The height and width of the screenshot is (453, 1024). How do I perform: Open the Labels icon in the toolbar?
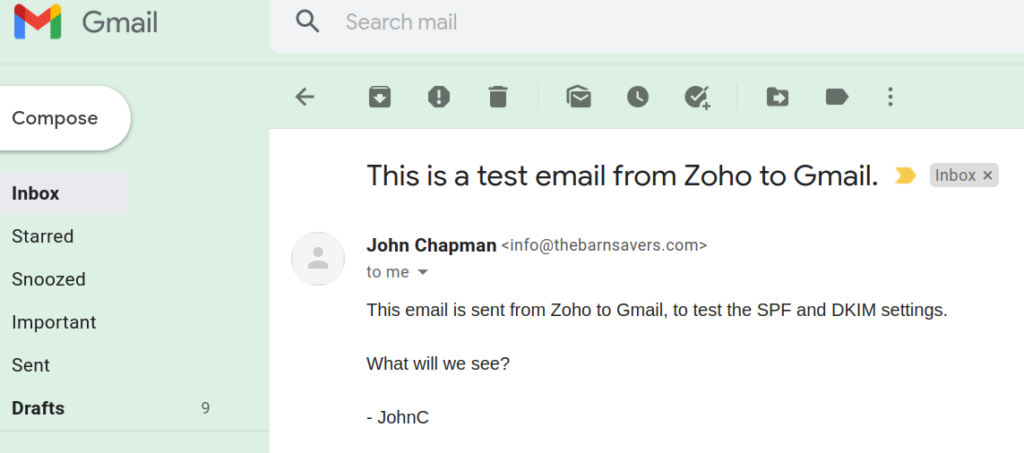pos(837,97)
